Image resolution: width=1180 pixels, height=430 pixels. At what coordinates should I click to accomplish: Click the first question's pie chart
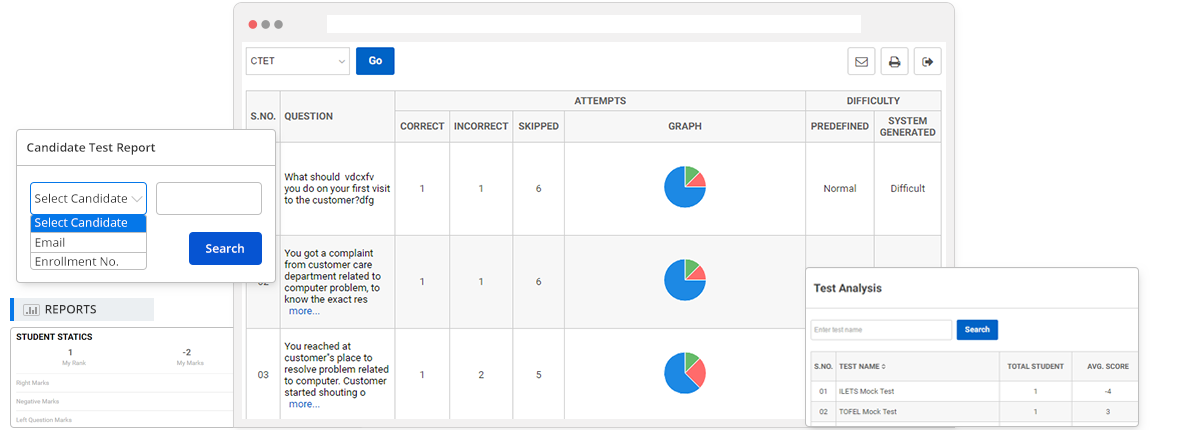click(685, 187)
